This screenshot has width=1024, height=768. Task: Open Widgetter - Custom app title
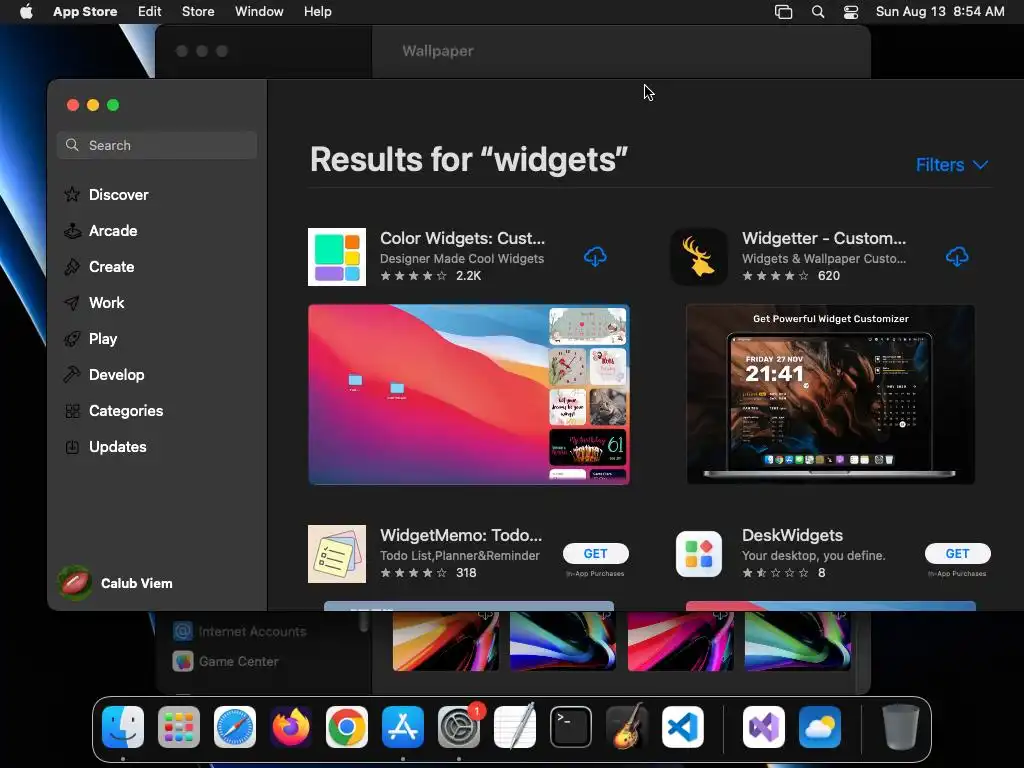click(x=824, y=238)
